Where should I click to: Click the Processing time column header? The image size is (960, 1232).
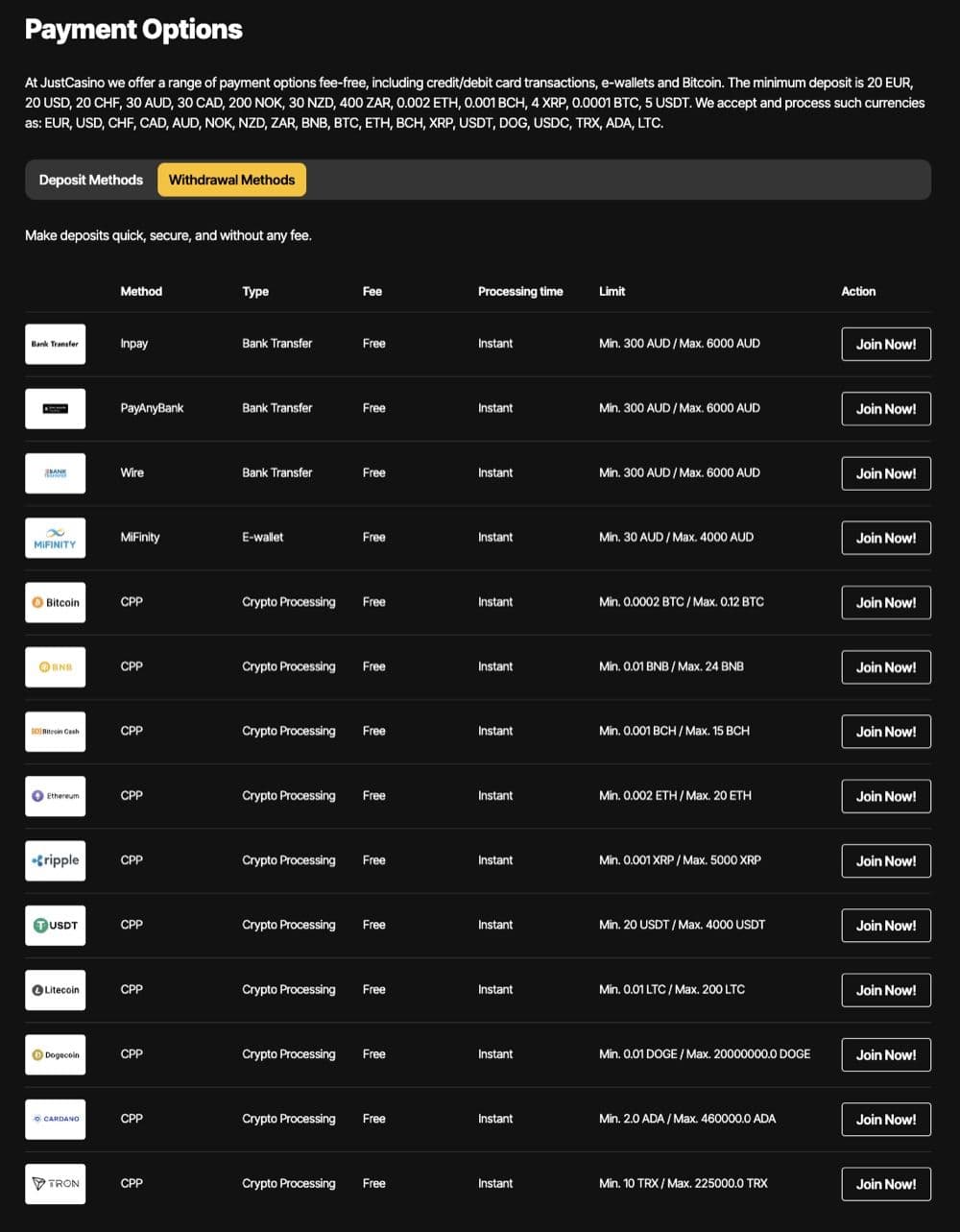click(x=520, y=291)
